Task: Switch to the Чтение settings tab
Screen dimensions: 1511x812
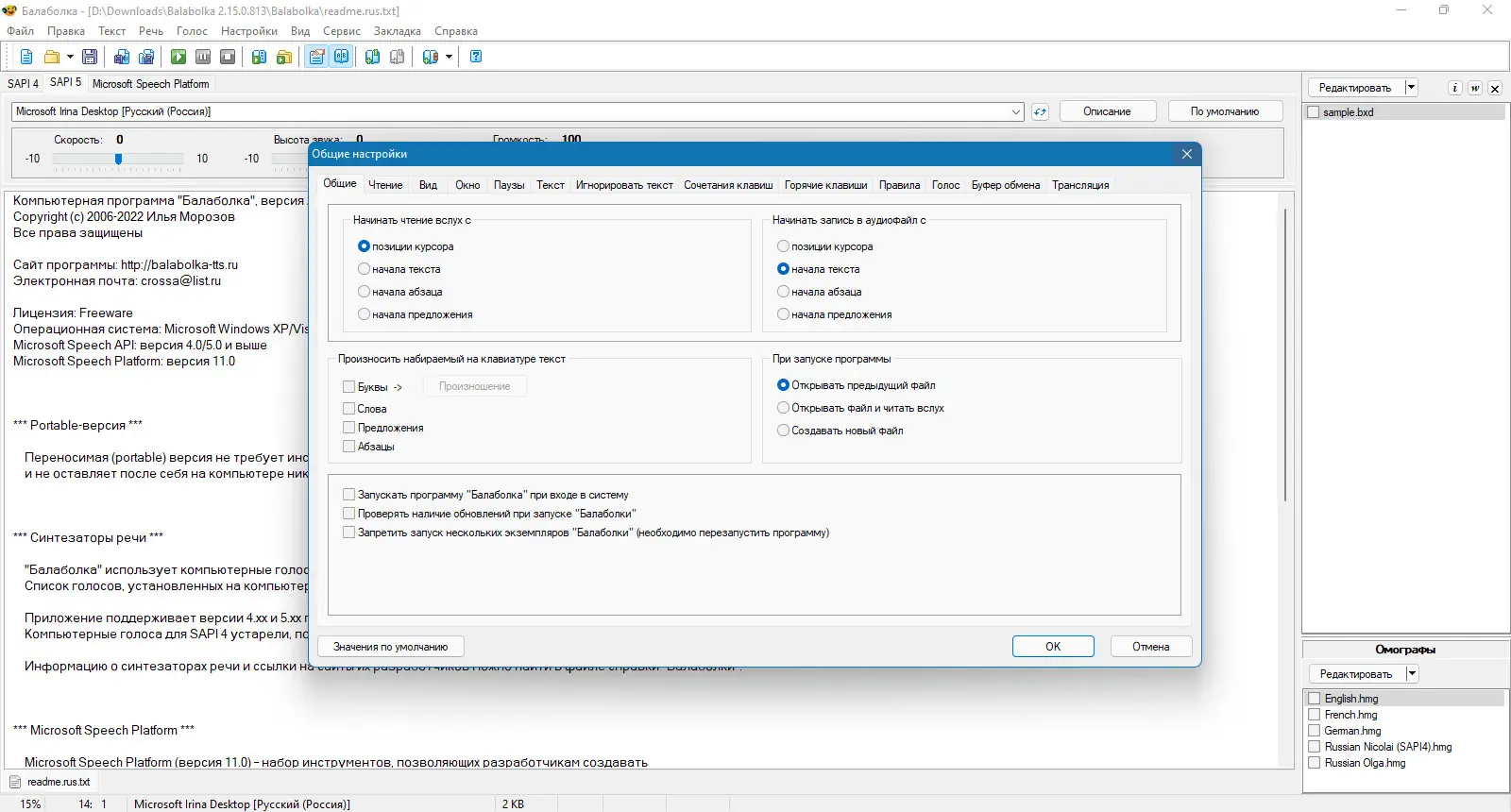Action: pyautogui.click(x=385, y=185)
